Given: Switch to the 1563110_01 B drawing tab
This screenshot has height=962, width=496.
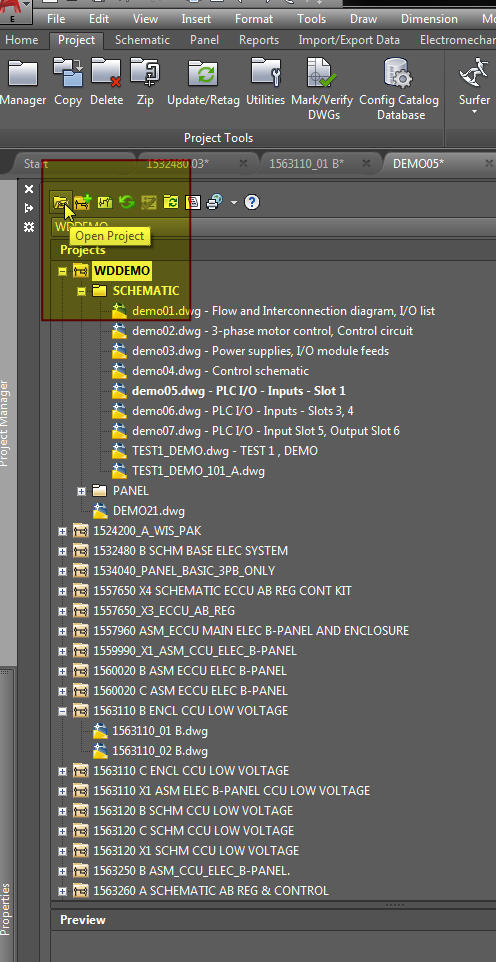Looking at the screenshot, I should coord(307,163).
